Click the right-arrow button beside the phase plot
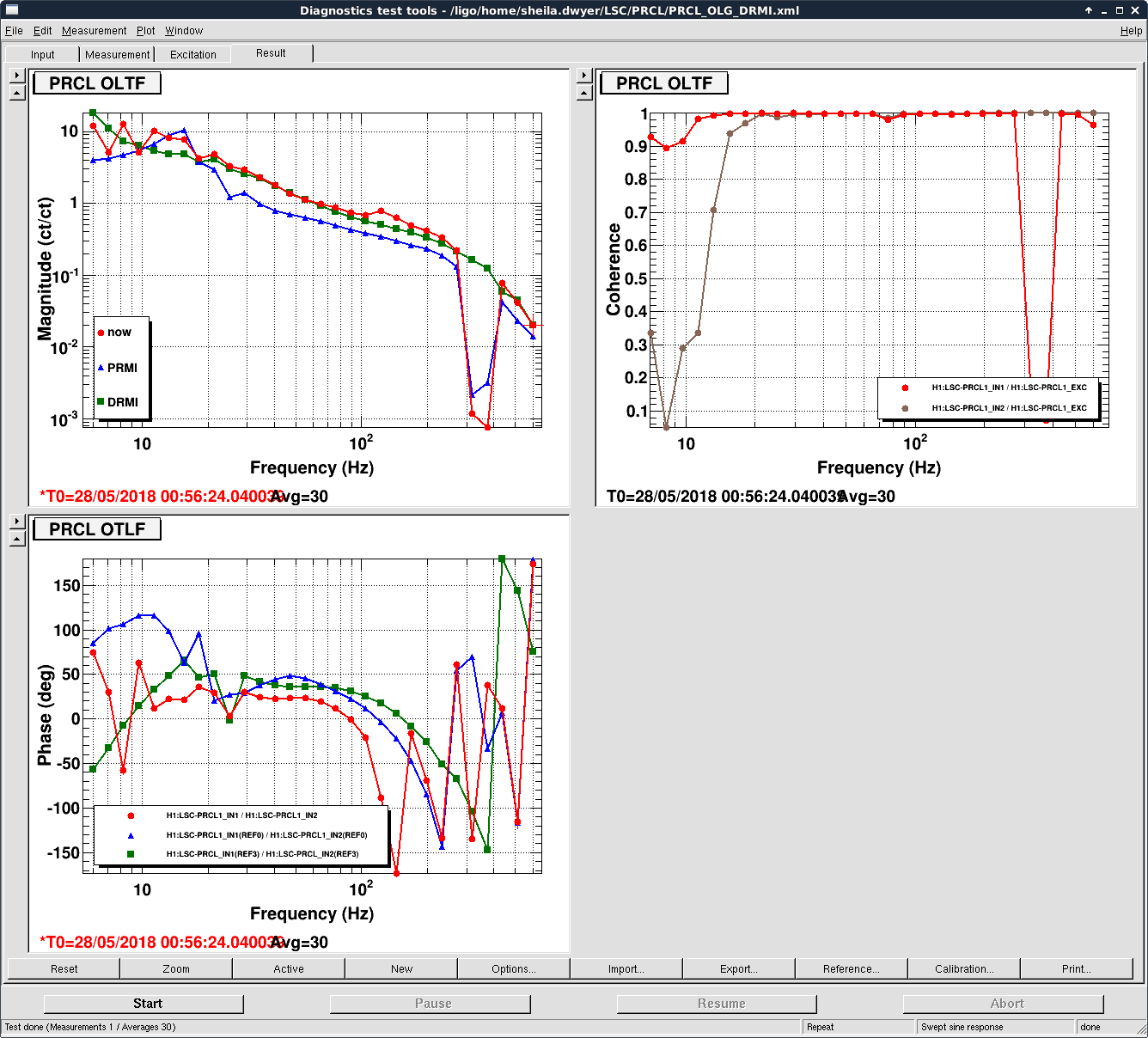The image size is (1148, 1038). click(17, 522)
